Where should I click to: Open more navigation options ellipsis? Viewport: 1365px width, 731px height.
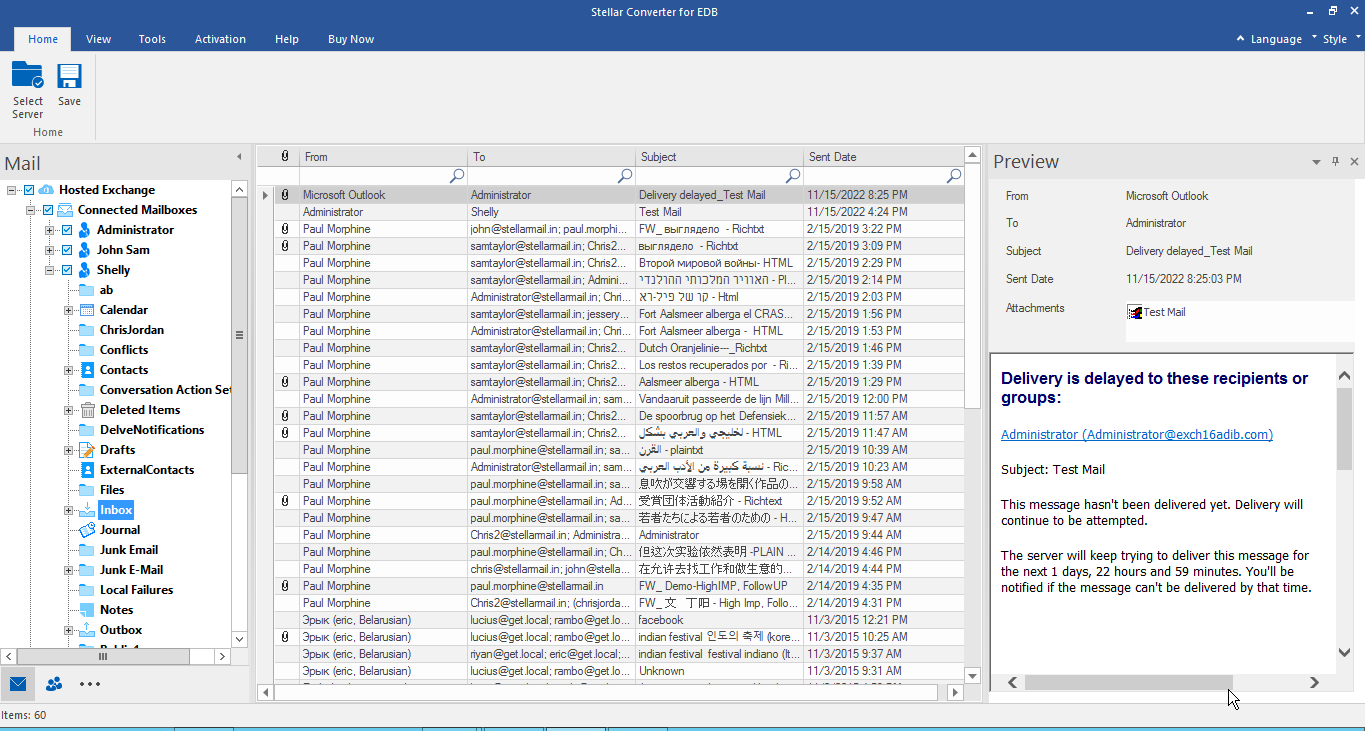[x=90, y=684]
